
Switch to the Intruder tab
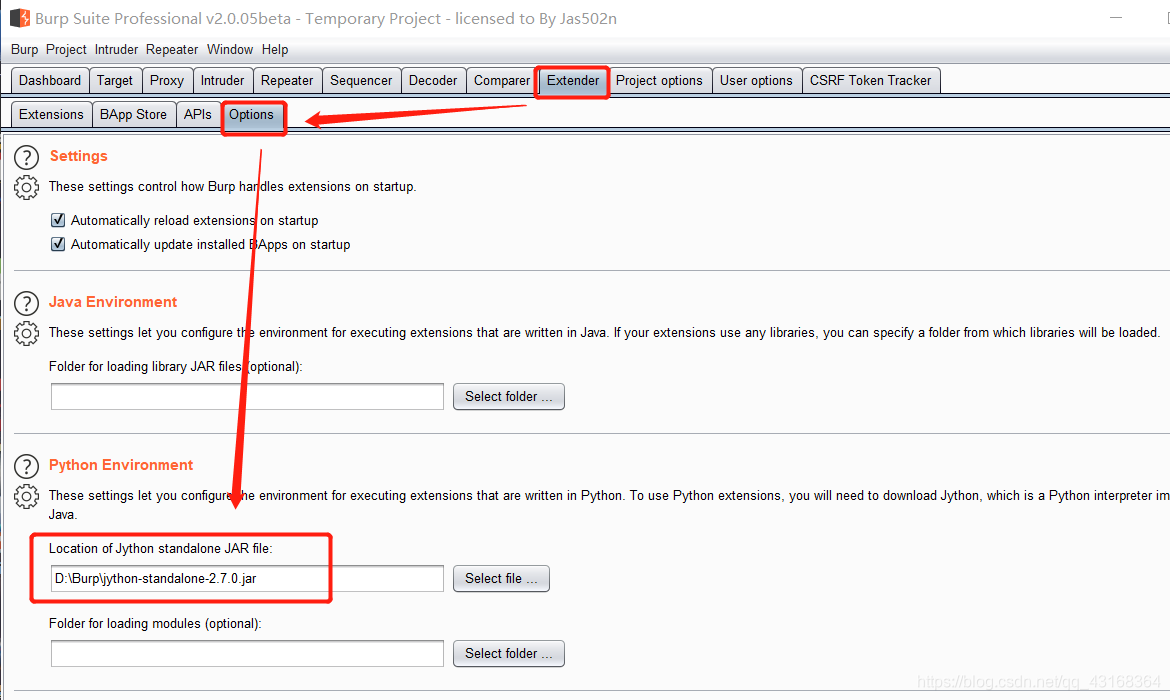tap(222, 81)
